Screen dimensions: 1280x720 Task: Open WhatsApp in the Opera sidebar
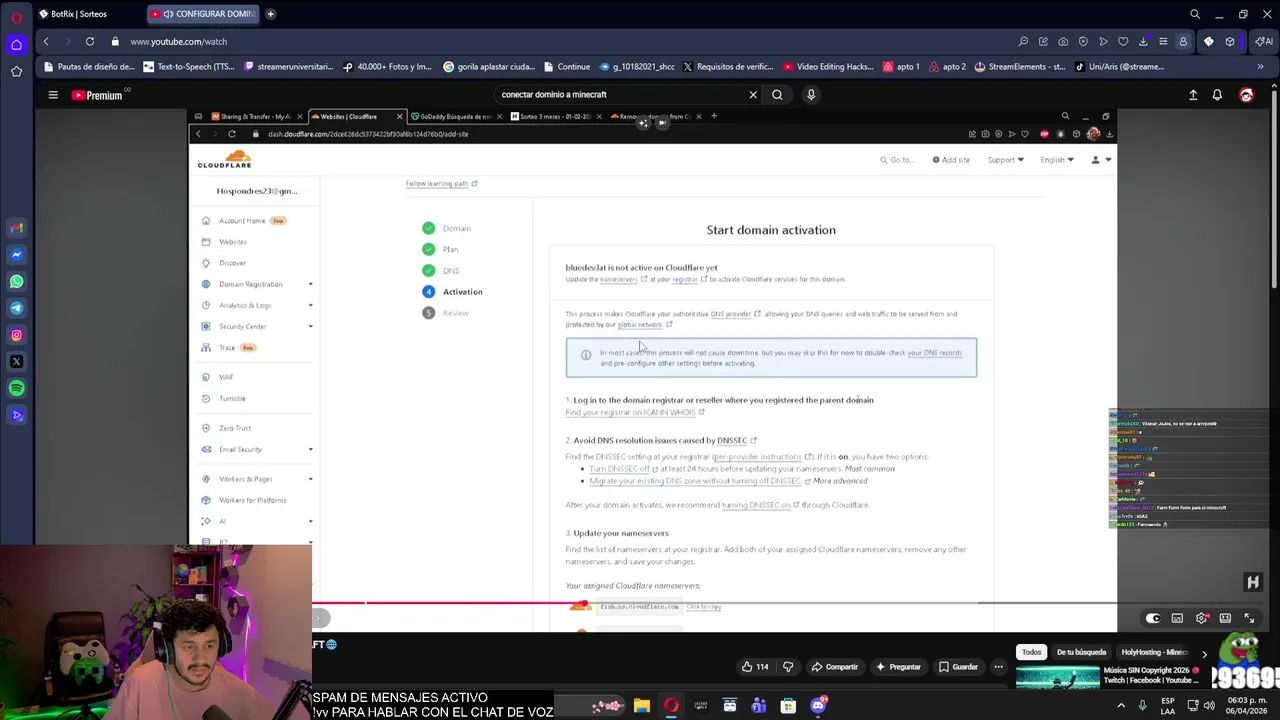coord(16,282)
